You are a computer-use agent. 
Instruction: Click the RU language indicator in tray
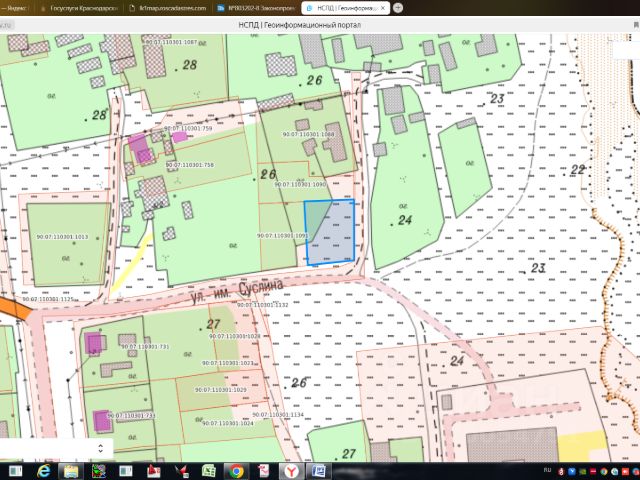pos(547,470)
